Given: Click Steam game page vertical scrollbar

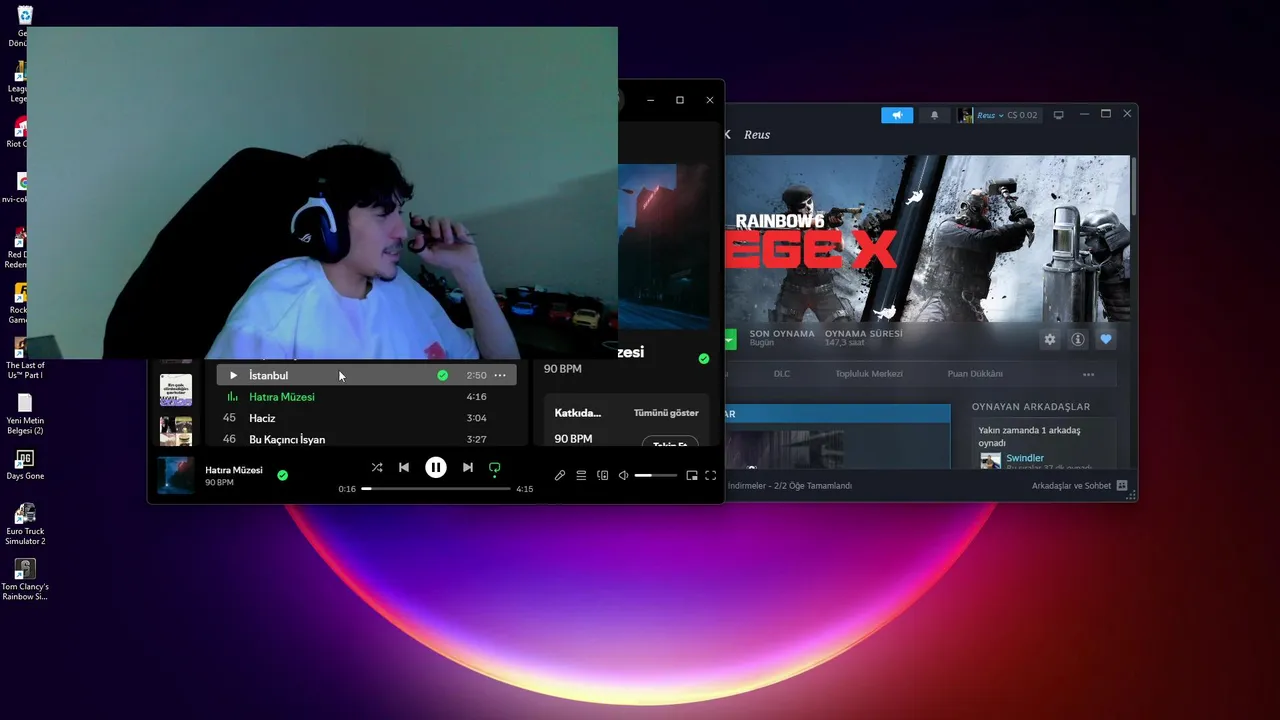Looking at the screenshot, I should [x=1133, y=185].
